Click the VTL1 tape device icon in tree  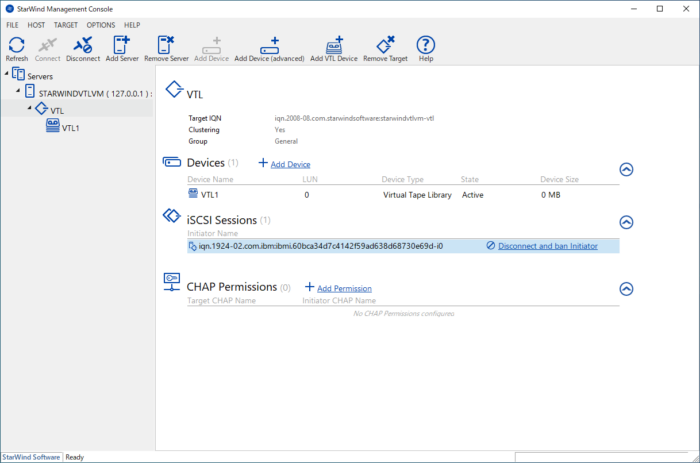(x=53, y=125)
